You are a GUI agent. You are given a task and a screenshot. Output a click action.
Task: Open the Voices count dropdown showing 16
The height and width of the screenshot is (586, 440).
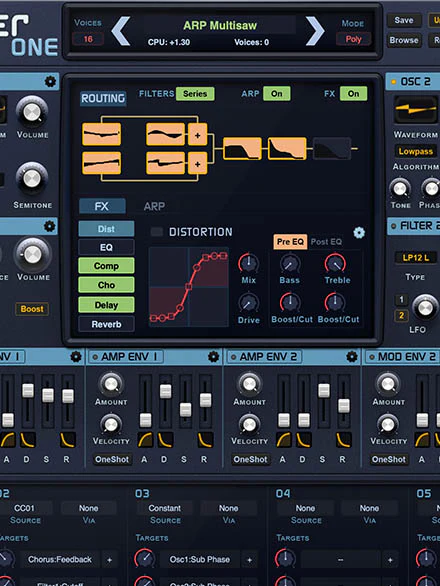coord(88,39)
